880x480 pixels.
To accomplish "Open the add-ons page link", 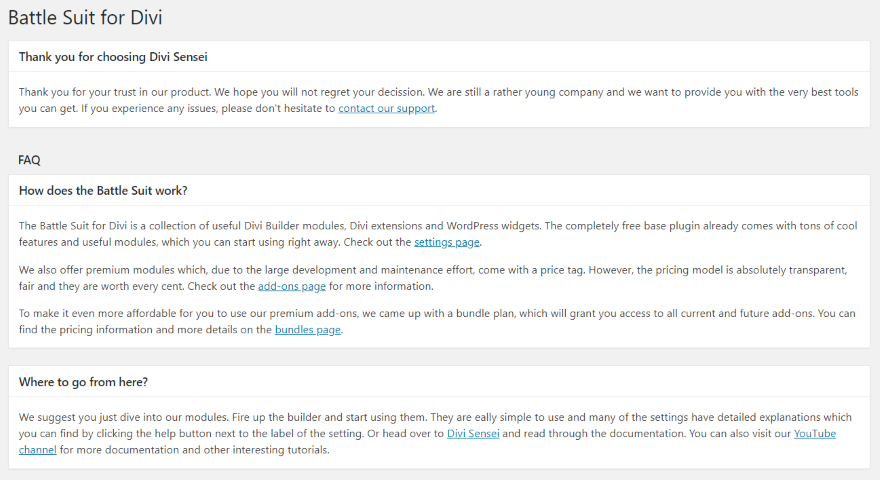I will [x=292, y=286].
